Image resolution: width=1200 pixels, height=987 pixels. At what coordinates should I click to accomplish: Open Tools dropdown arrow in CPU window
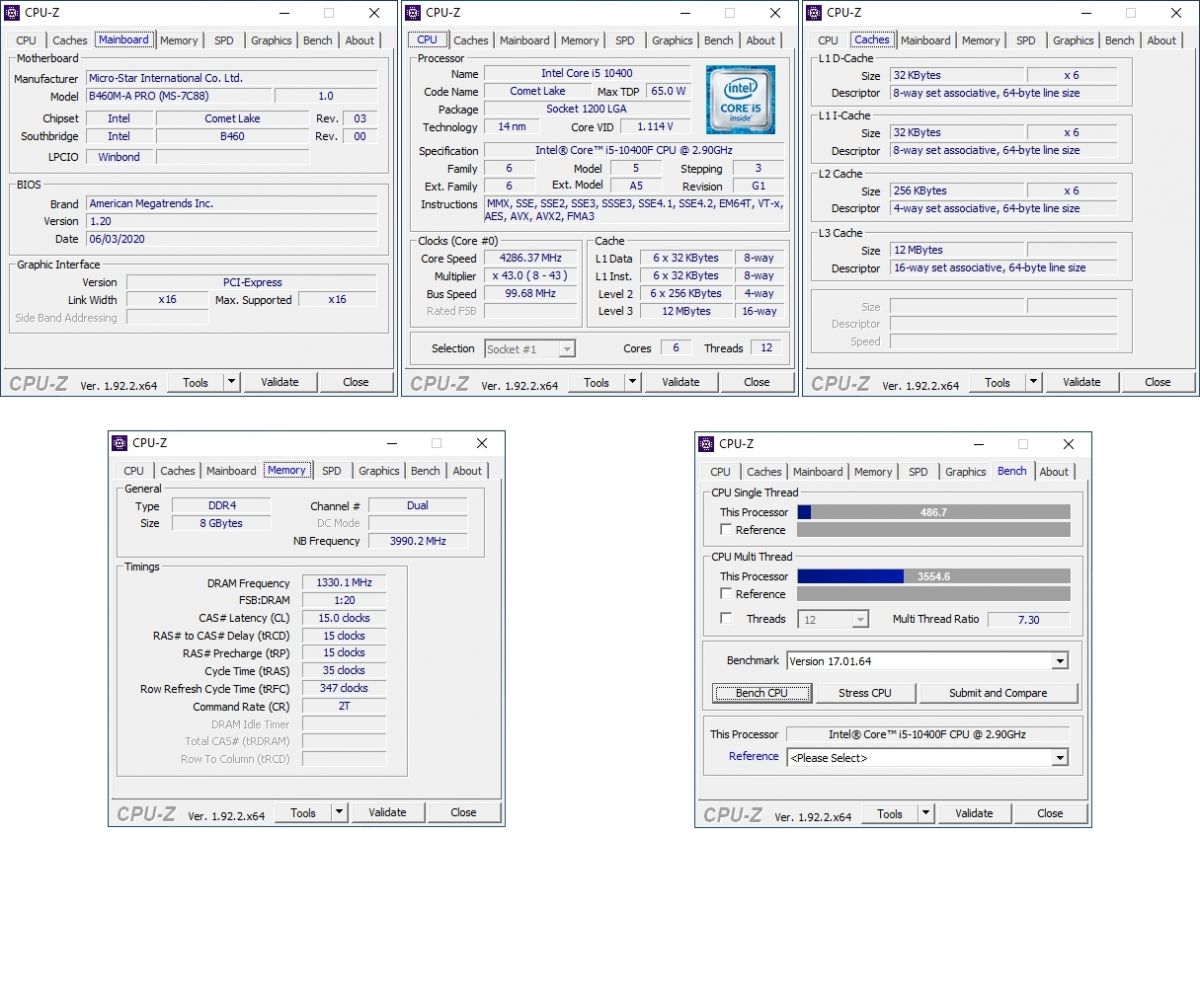632,382
